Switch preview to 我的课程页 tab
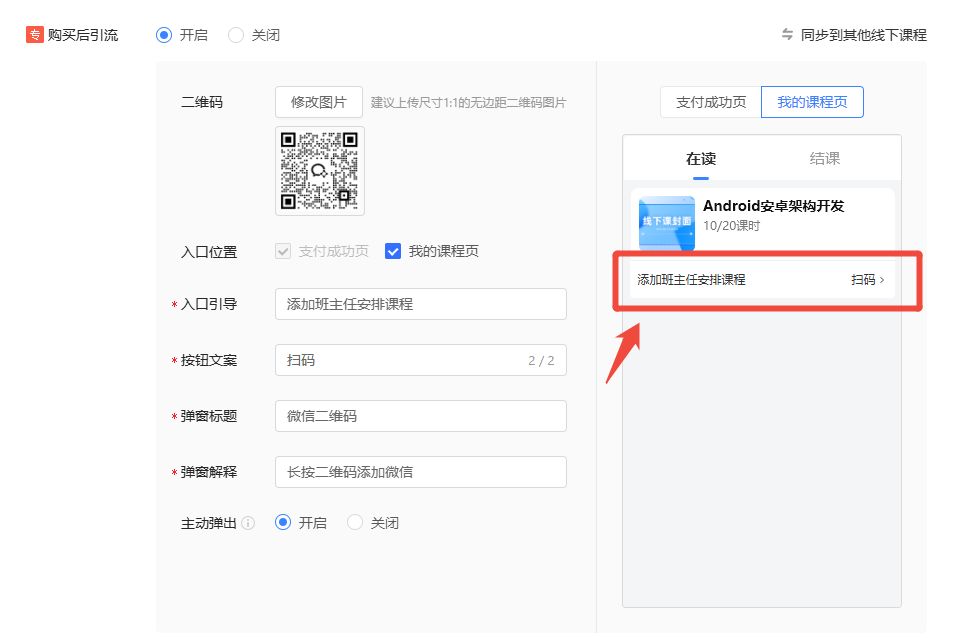Screen dimensions: 975x638 [x=812, y=102]
